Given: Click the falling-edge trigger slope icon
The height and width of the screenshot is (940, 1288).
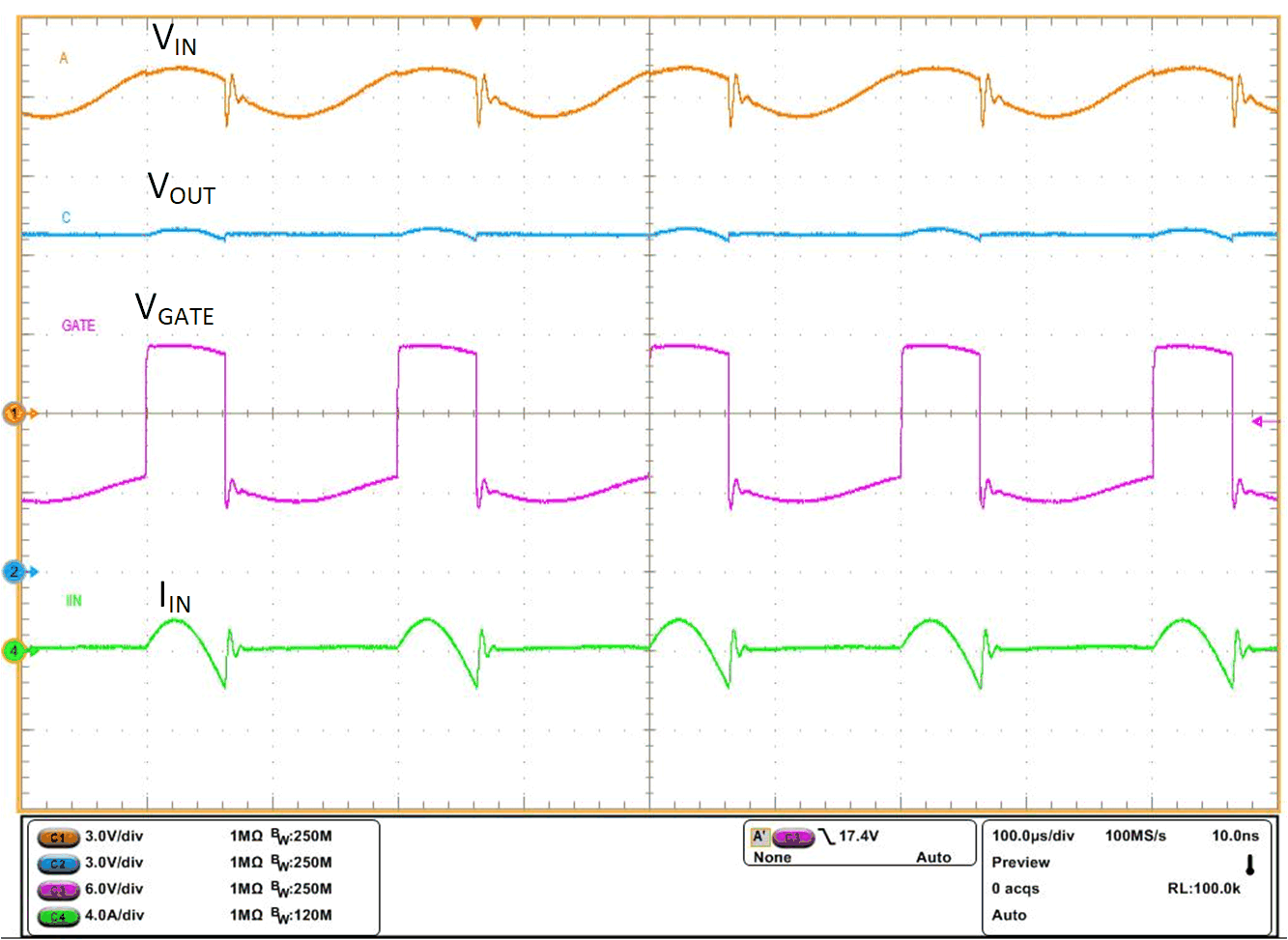Looking at the screenshot, I should 825,835.
